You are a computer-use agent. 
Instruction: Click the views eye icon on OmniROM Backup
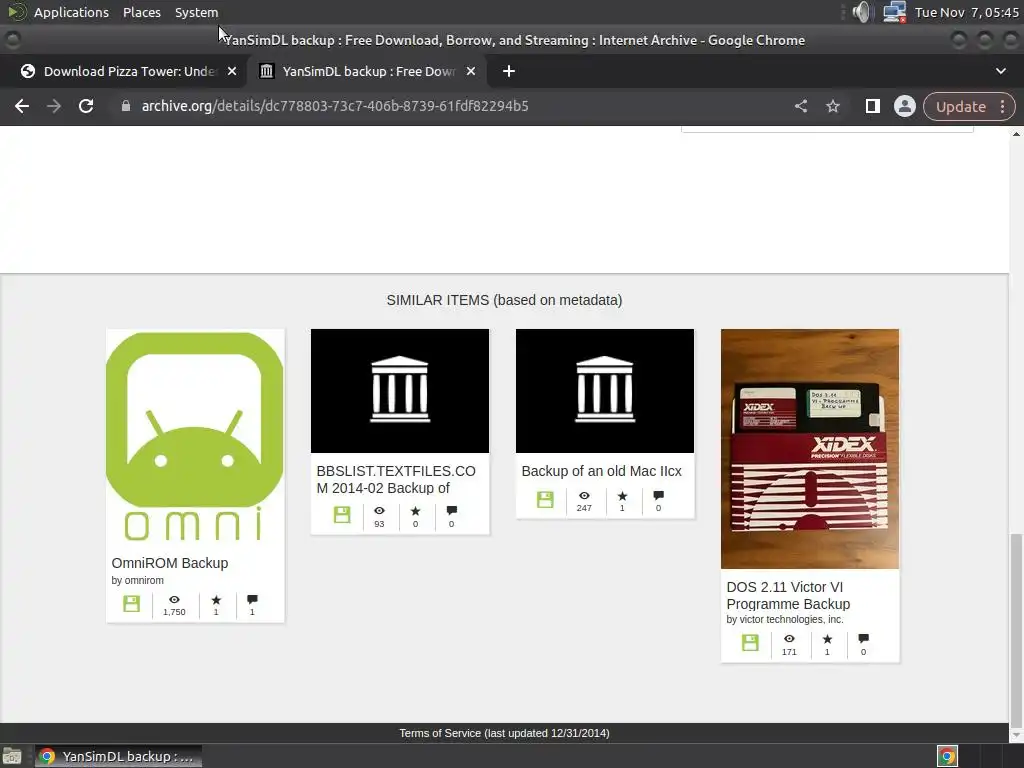174,600
